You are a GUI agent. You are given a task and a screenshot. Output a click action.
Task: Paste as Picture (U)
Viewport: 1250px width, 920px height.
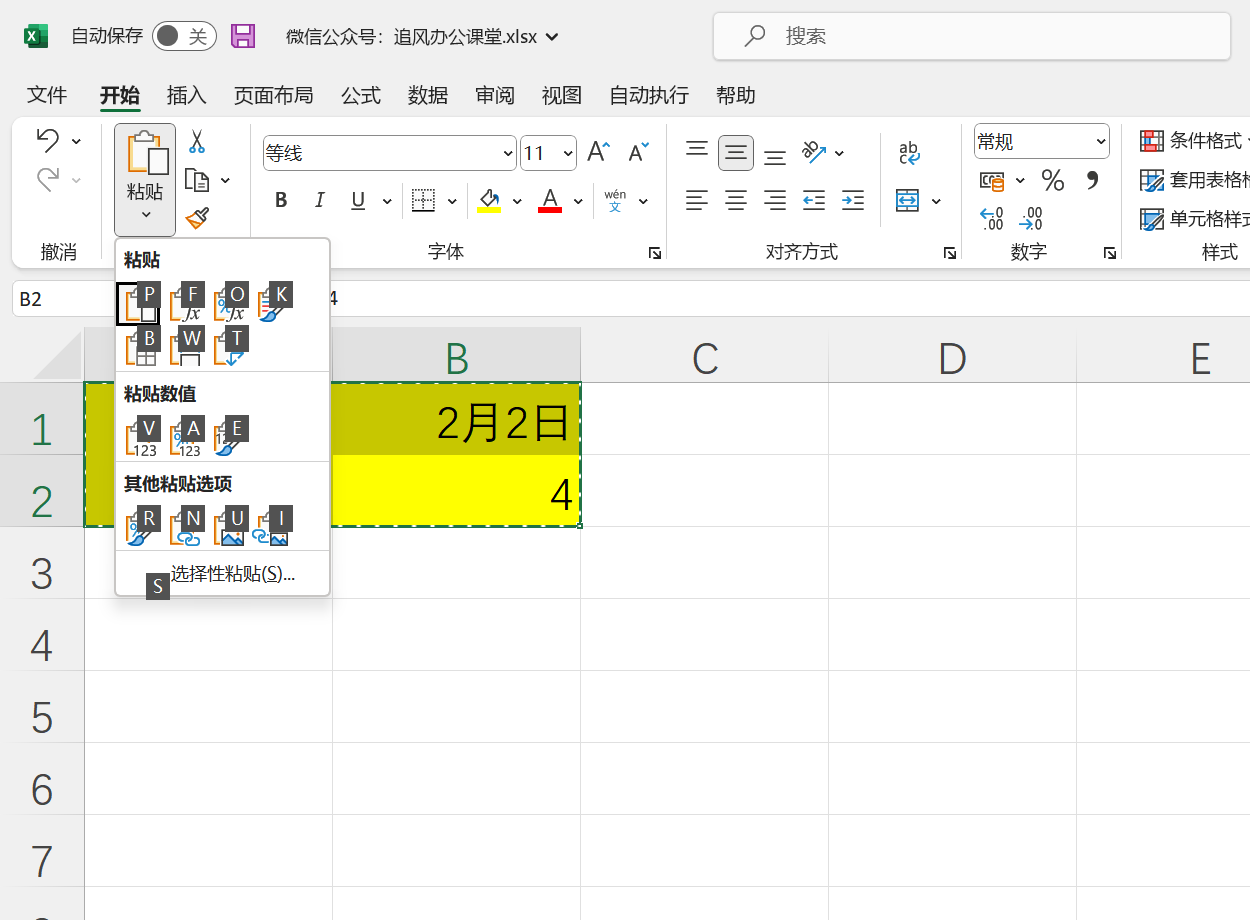229,527
